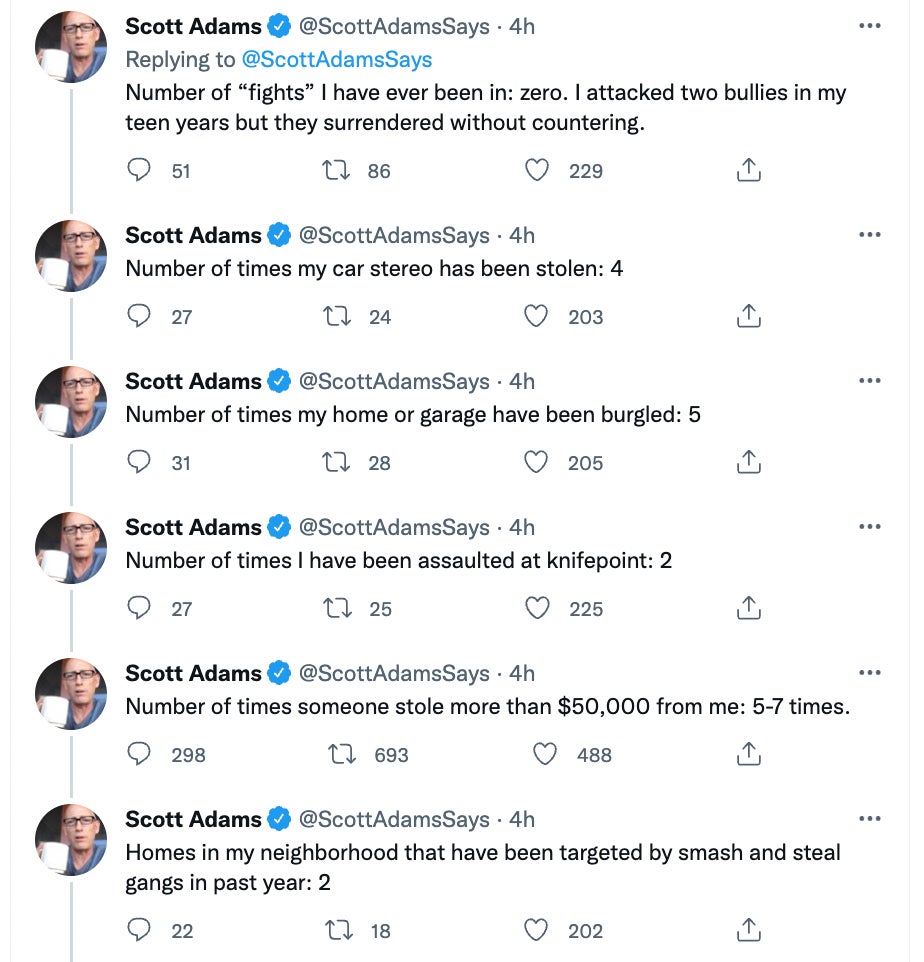The image size is (924, 962).
Task: Retweet the $50,000 stolen tweet
Action: tap(343, 755)
